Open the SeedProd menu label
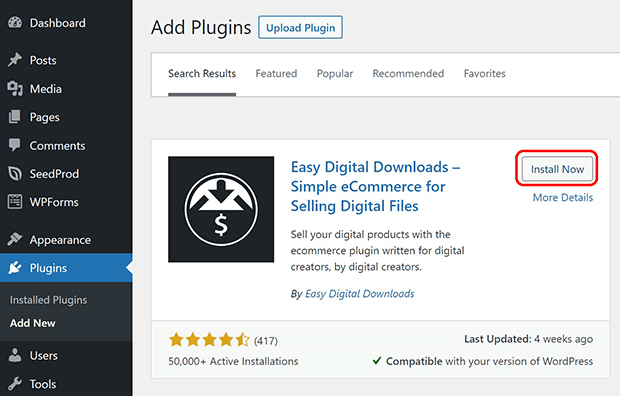This screenshot has width=620, height=396. (54, 174)
